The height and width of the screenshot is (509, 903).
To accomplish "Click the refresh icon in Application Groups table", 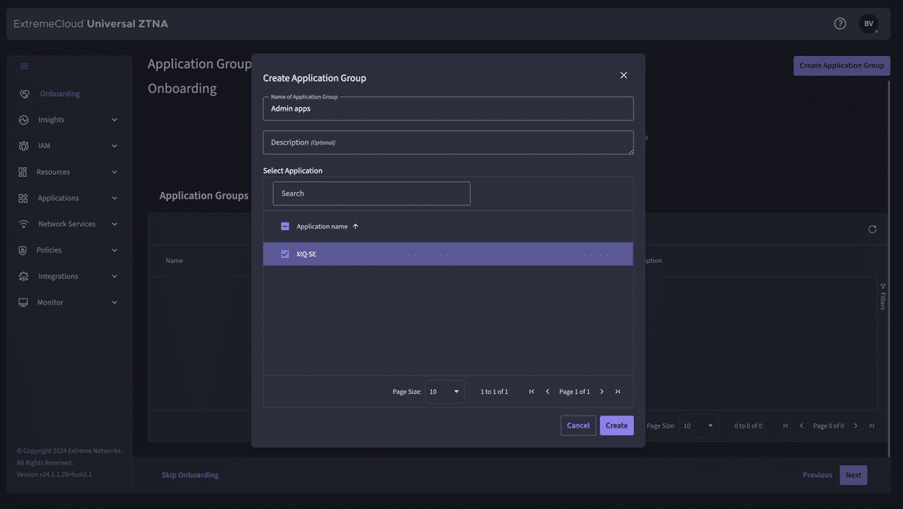I will point(872,230).
